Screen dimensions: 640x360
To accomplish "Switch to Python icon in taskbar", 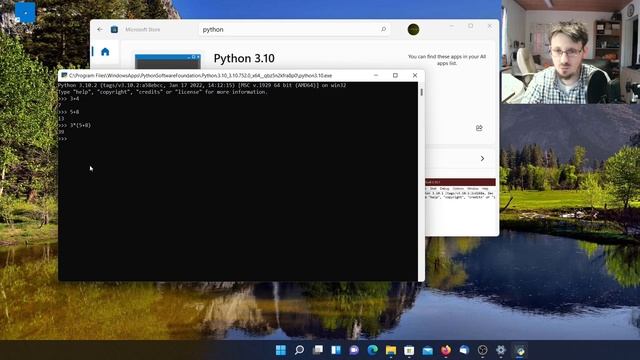I will (520, 350).
